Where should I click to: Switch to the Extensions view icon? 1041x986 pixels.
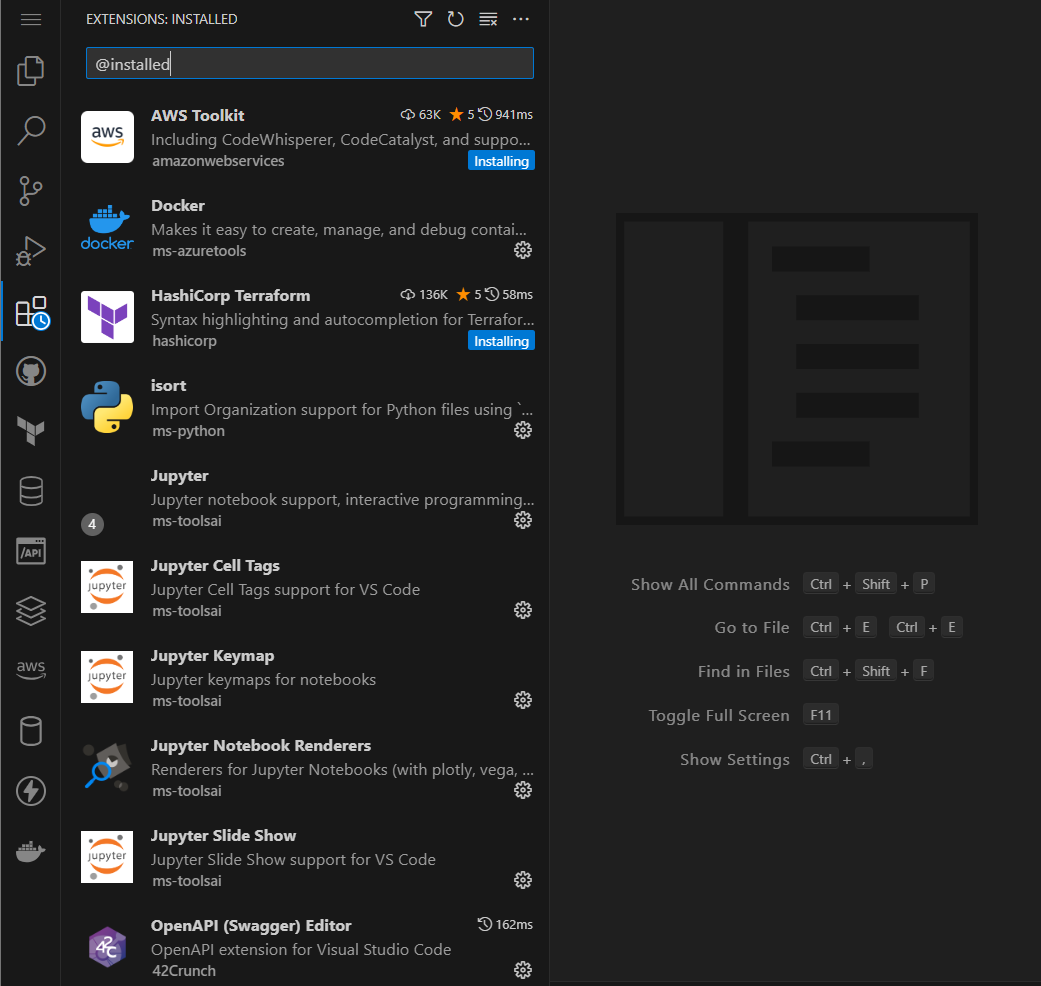[x=30, y=311]
